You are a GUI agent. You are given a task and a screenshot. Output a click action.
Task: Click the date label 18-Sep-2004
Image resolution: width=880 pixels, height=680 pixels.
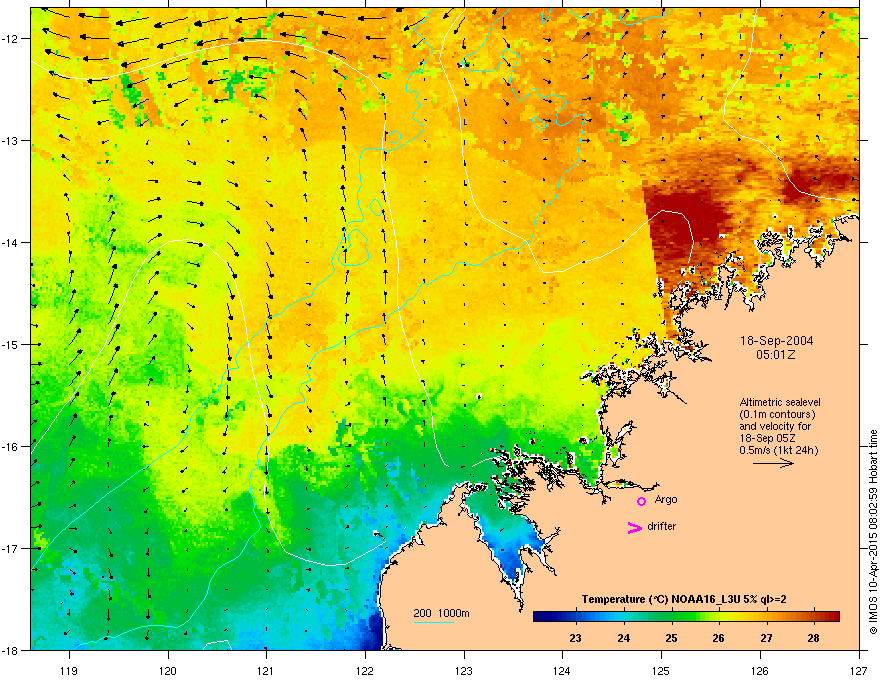pos(776,341)
